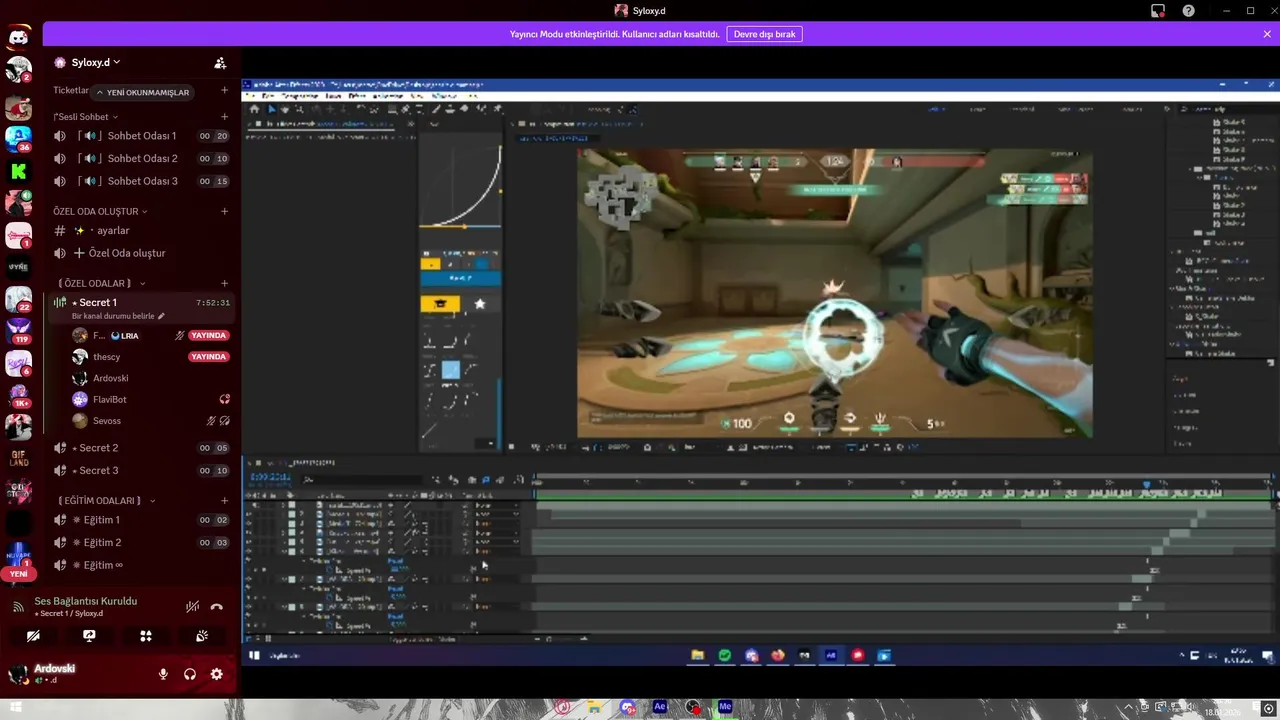Add channel to ÖZEL ODA OLUŞTUR category
Screen dimensions: 1280x720
point(224,211)
